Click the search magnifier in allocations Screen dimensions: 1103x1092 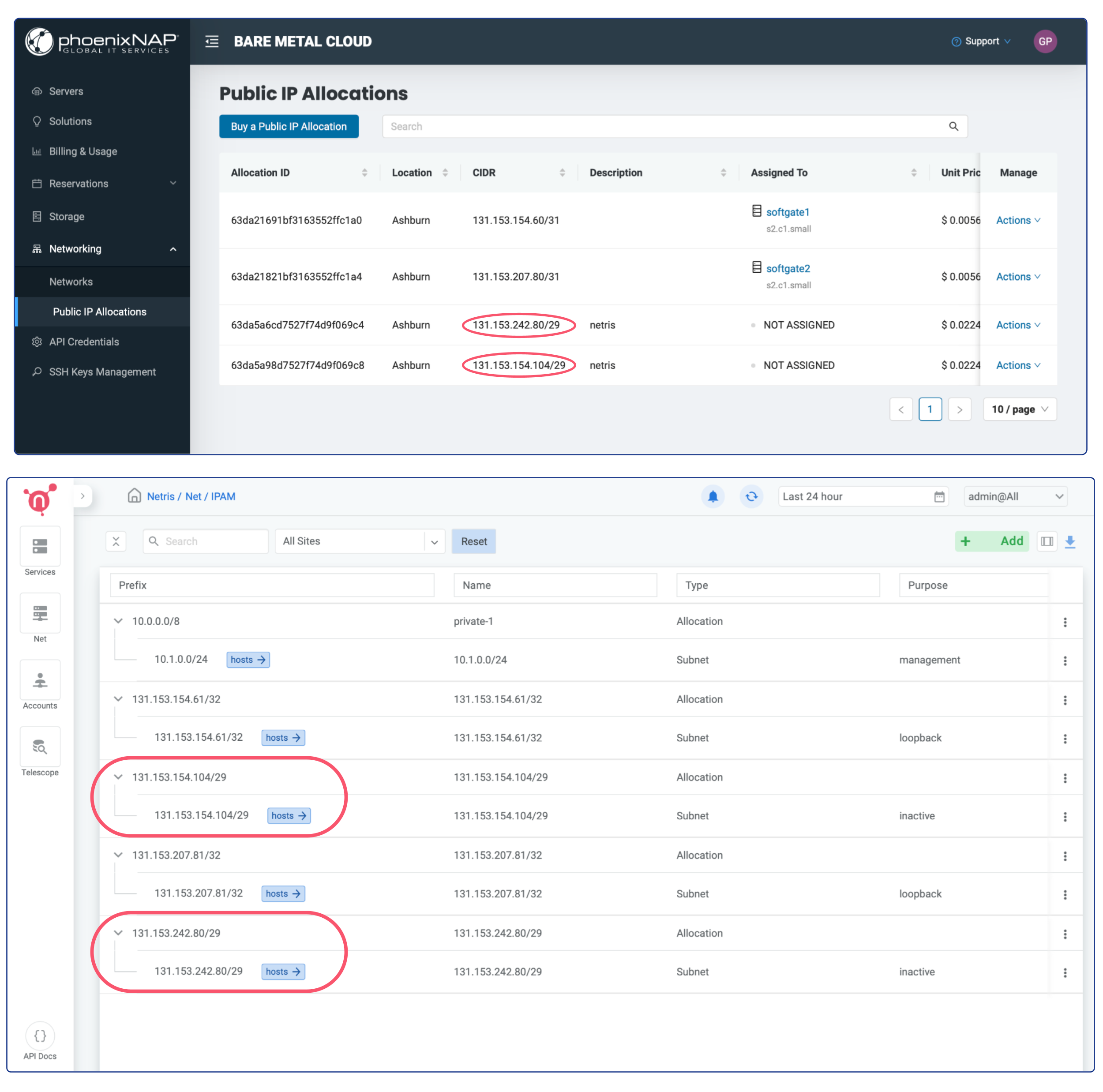click(953, 126)
